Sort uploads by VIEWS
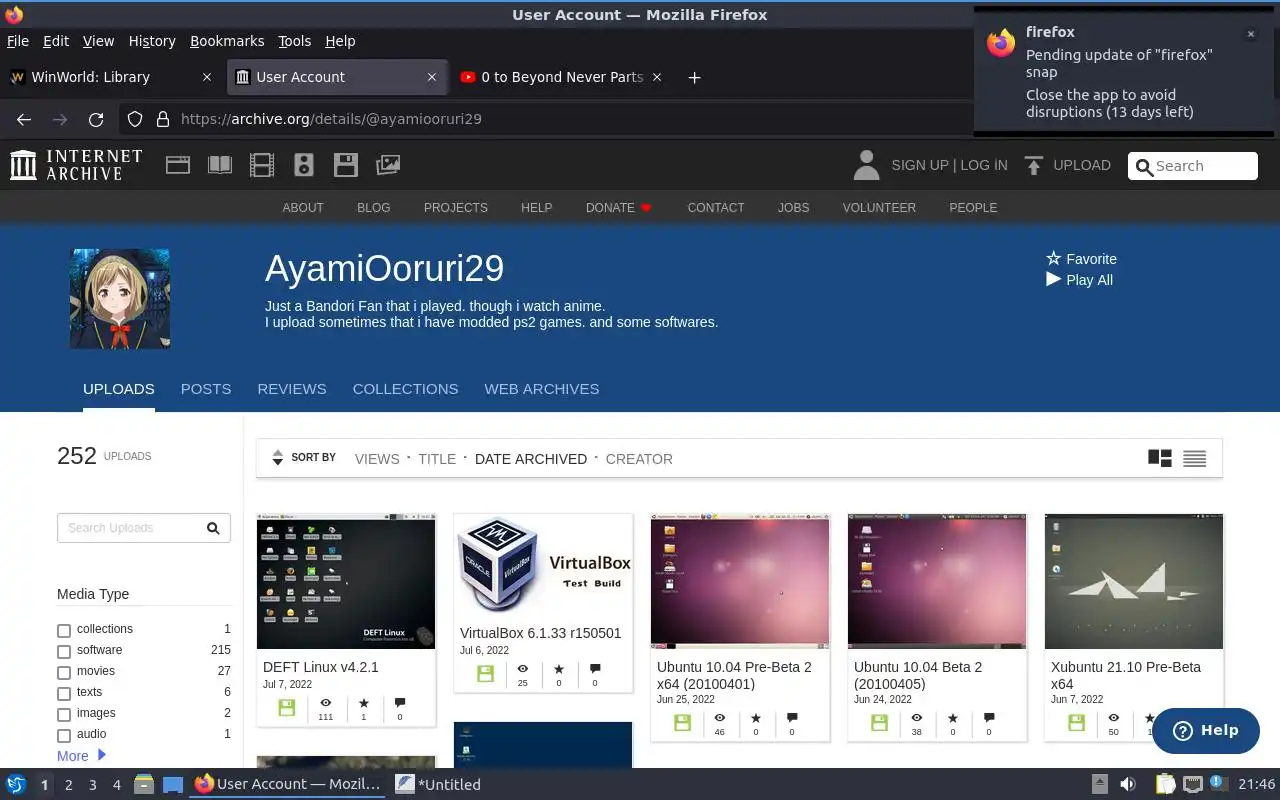This screenshot has height=800, width=1280. pos(377,459)
